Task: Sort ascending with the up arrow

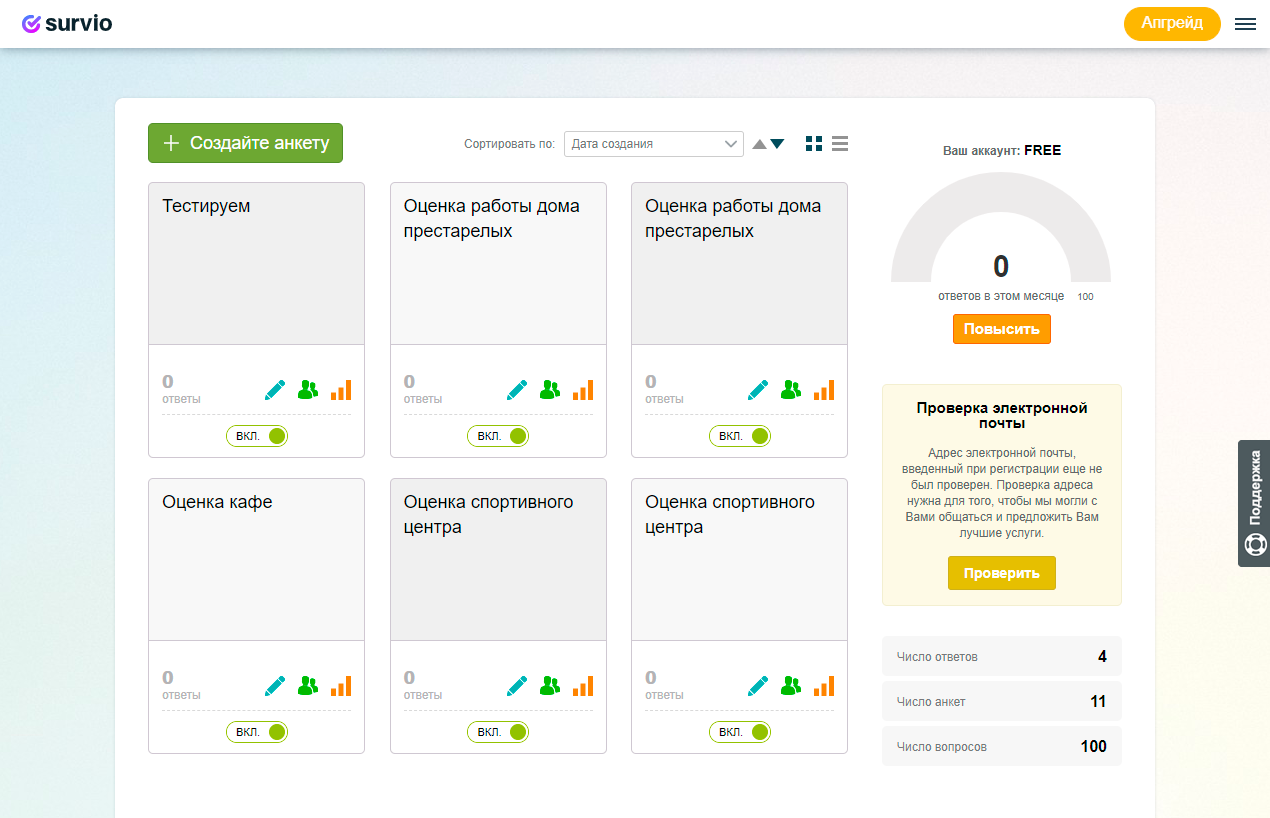Action: tap(759, 144)
